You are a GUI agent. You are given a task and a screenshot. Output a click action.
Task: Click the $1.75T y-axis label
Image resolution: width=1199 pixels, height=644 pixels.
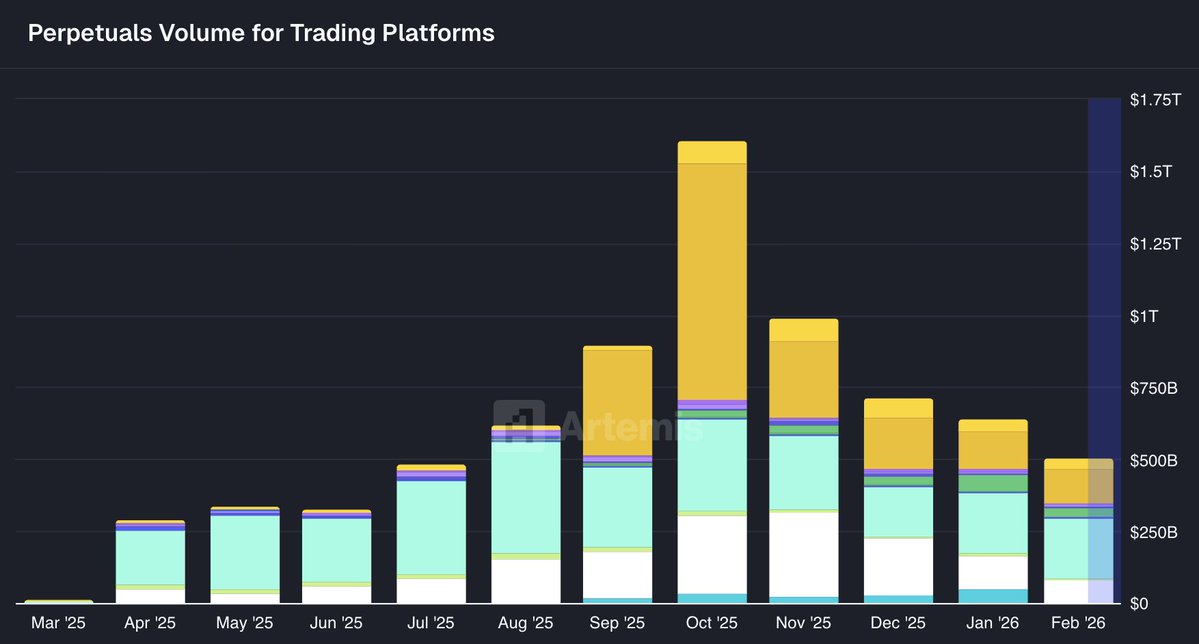point(1155,100)
